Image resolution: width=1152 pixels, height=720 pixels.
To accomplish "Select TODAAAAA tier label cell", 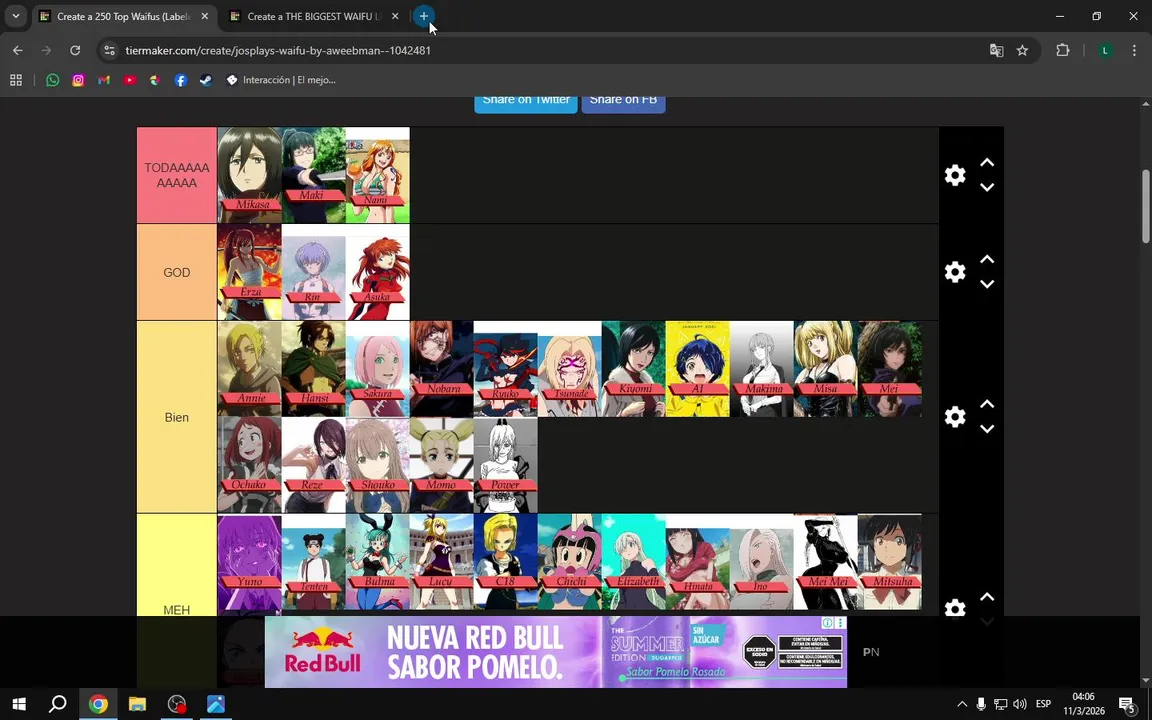I will point(176,175).
